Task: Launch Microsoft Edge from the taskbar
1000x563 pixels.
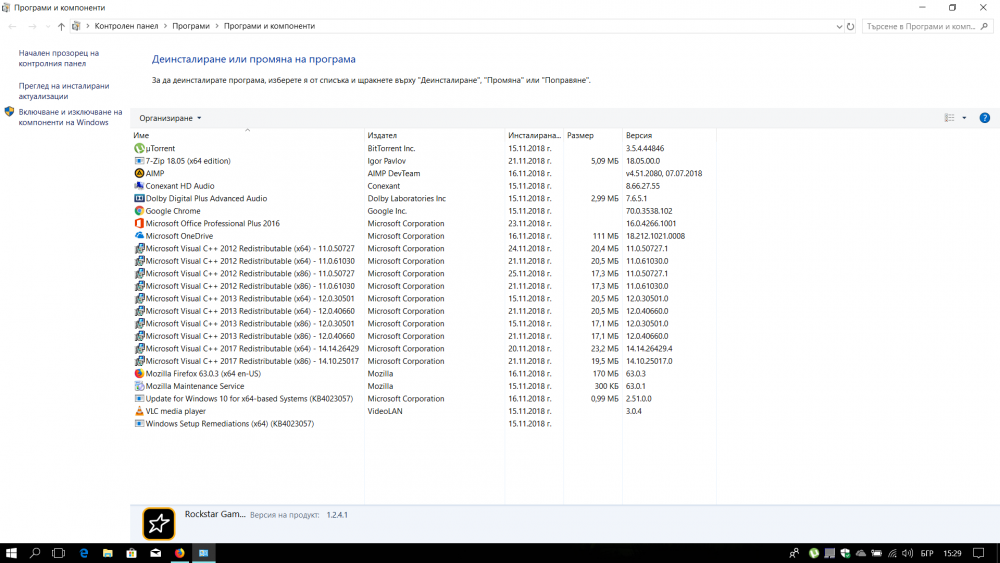Action: pos(84,553)
